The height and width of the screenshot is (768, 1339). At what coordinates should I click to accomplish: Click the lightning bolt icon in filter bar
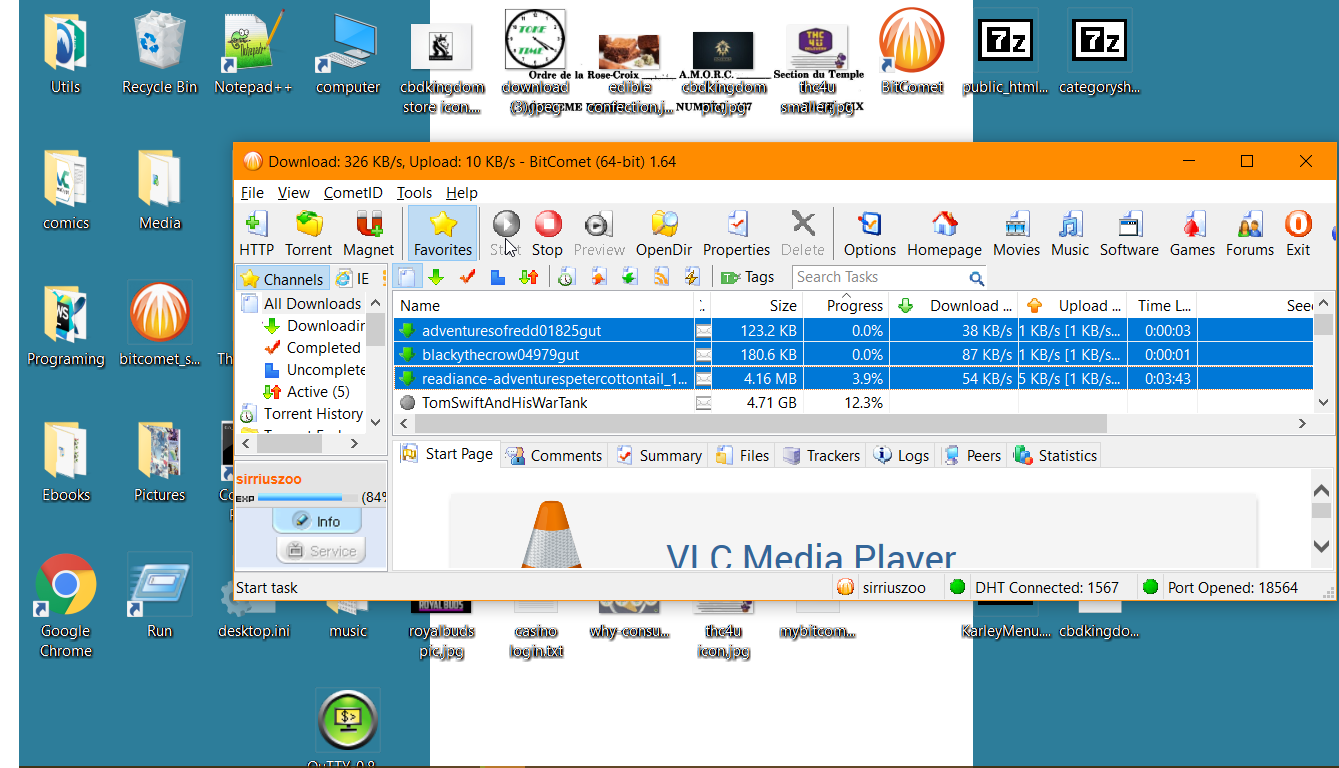(x=692, y=277)
